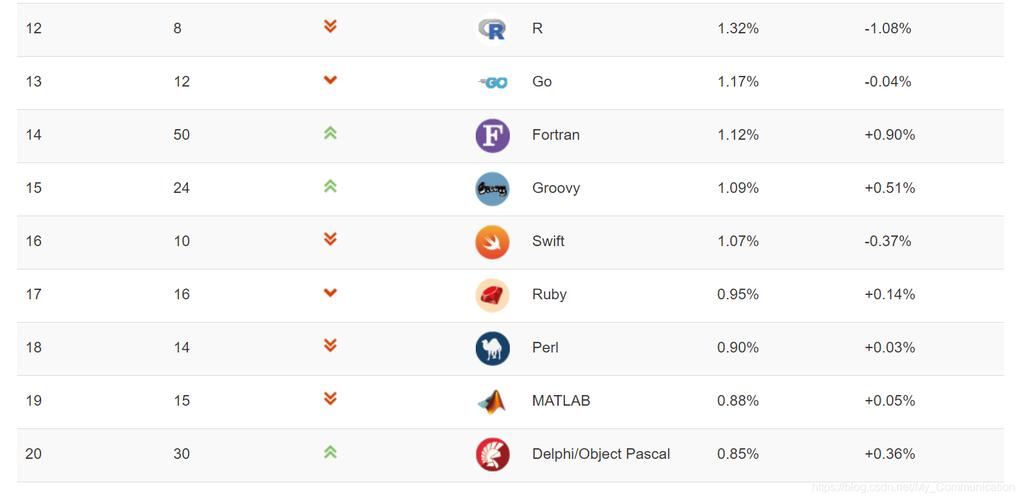Click the Go gopher logo icon
Viewport: 1021px width, 500px height.
click(492, 83)
